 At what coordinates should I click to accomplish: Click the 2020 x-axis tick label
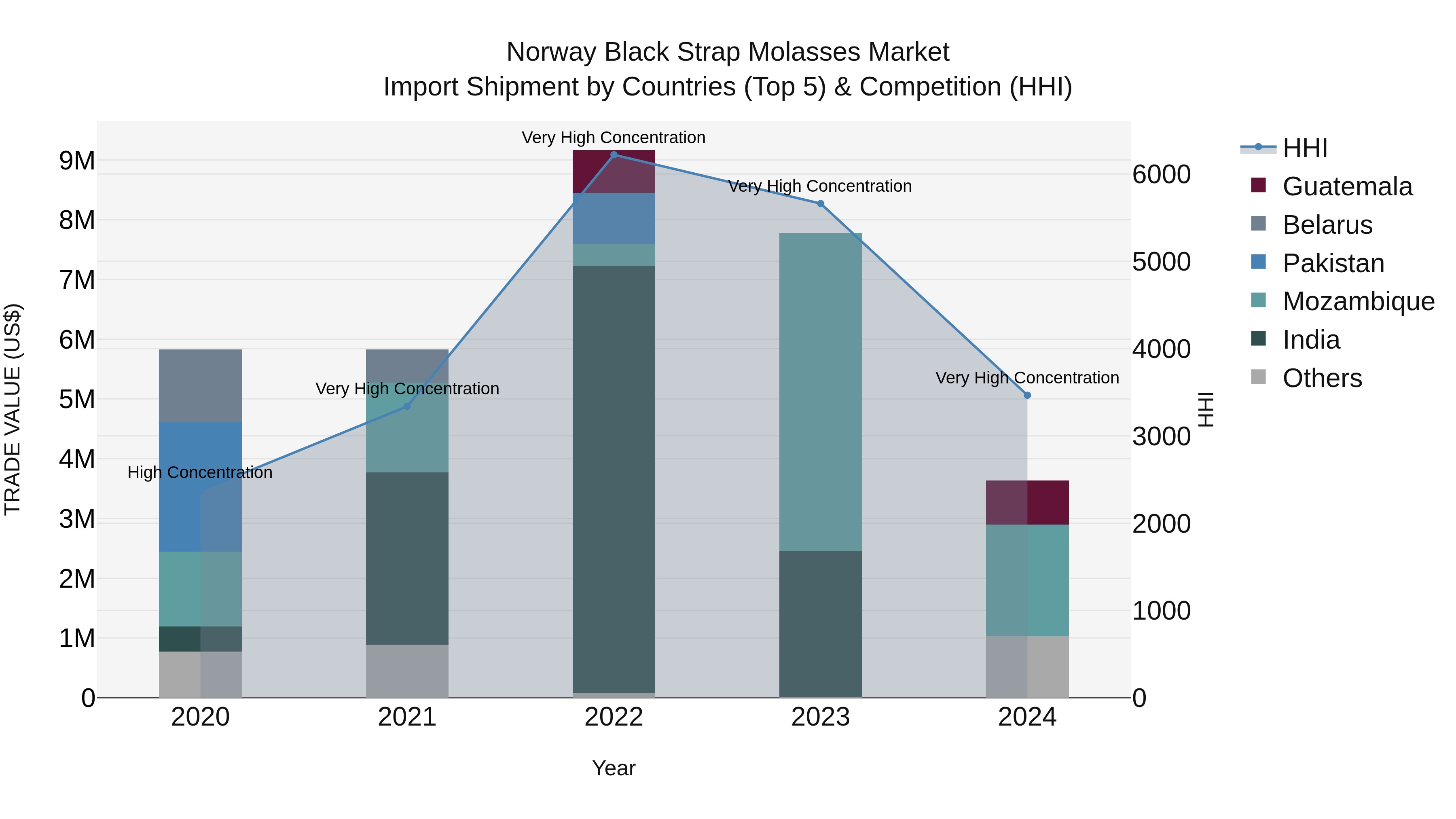(x=200, y=717)
